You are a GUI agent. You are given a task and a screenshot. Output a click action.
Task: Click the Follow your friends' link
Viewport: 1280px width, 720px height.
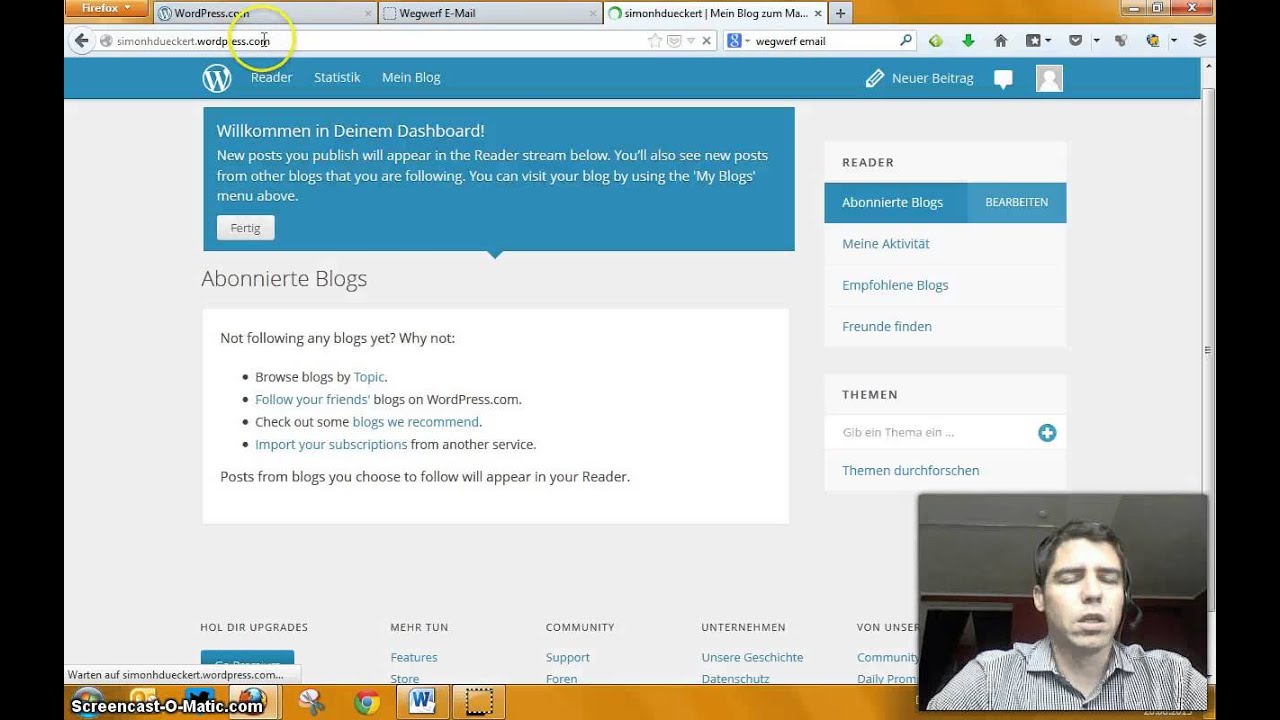pos(312,399)
